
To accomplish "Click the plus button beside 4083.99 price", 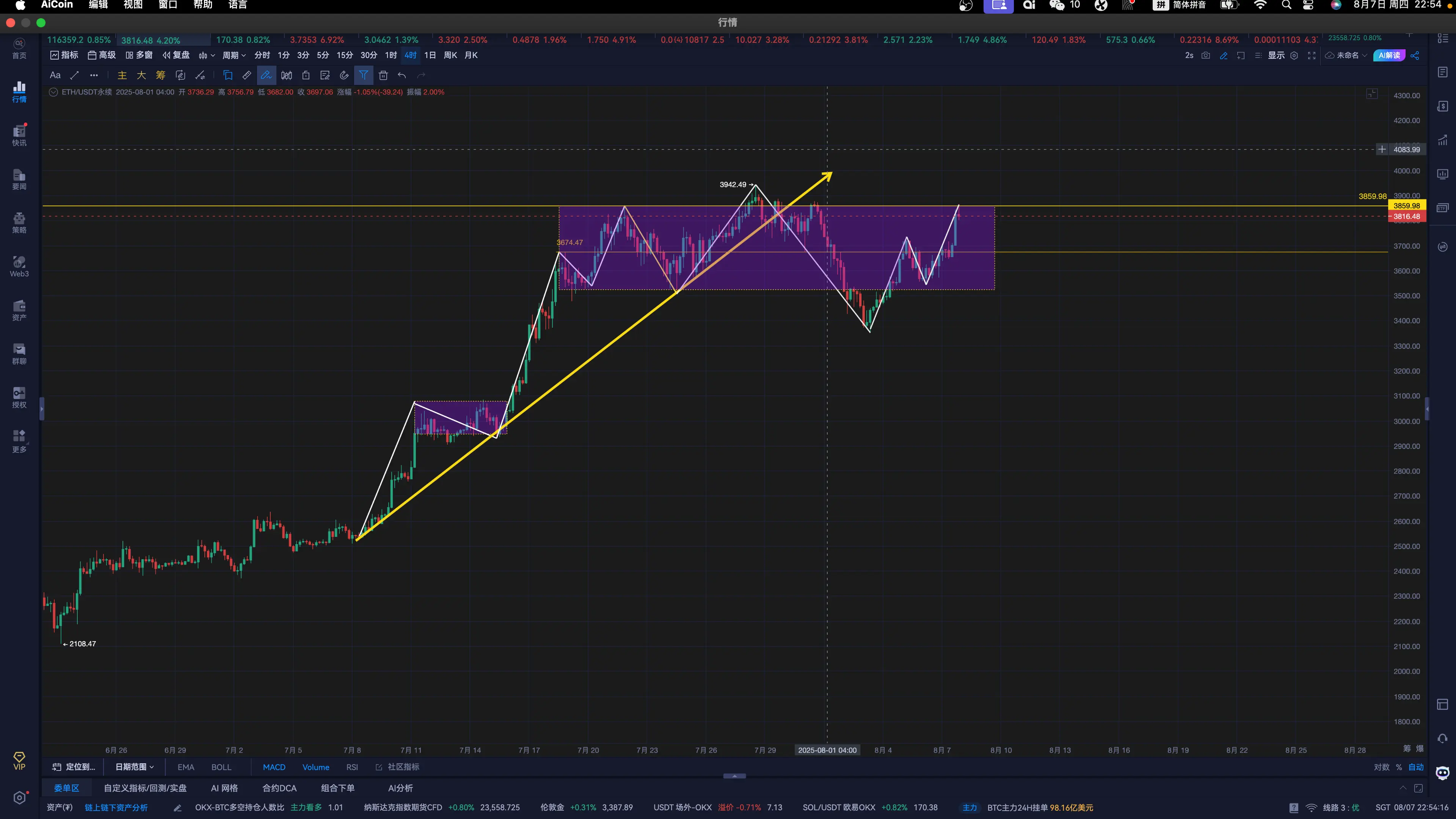I will tap(1382, 149).
